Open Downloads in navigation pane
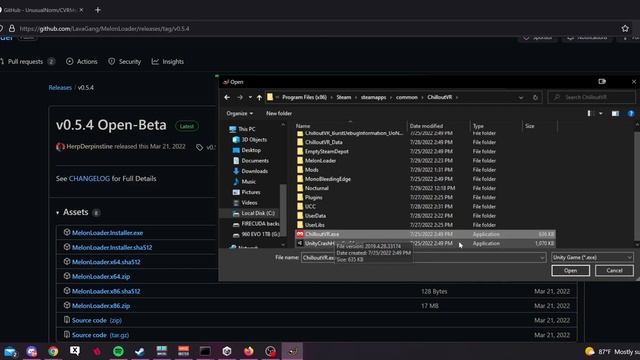The width and height of the screenshot is (640, 360). point(250,171)
